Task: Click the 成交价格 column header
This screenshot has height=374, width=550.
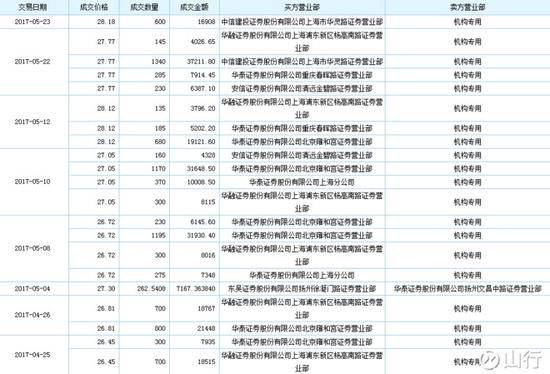Action: point(94,7)
